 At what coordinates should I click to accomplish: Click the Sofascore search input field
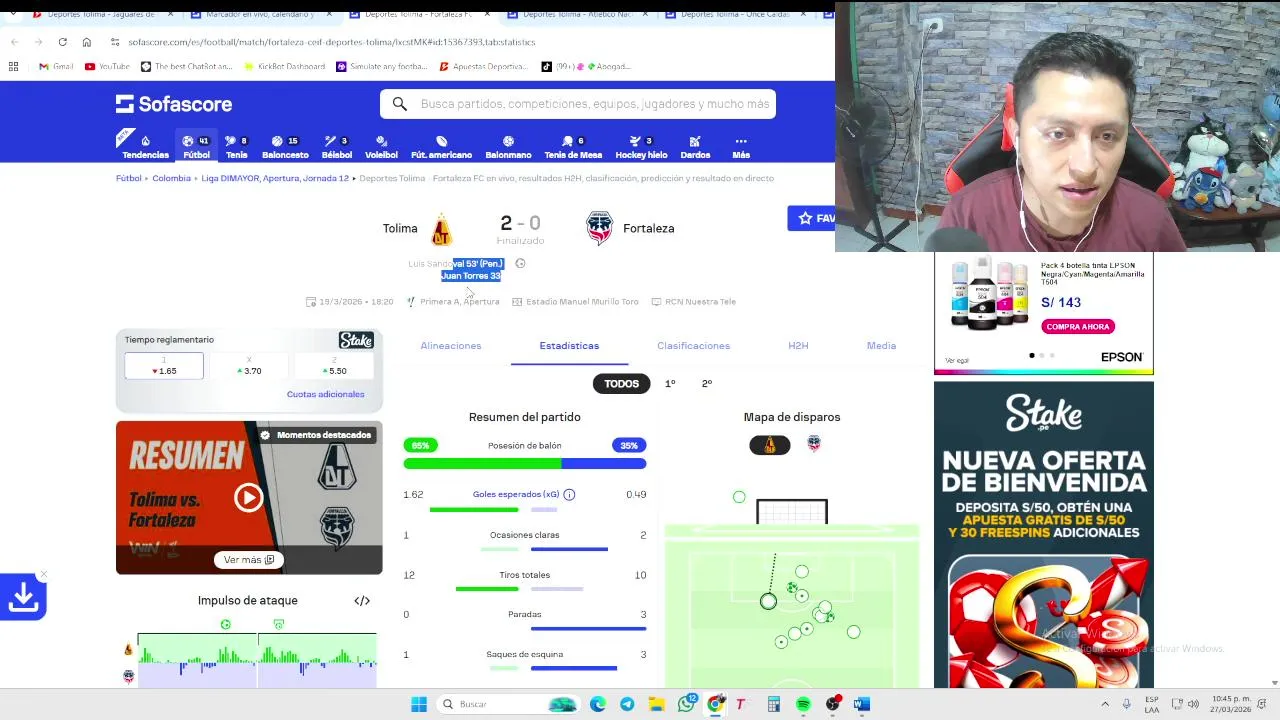coord(578,104)
